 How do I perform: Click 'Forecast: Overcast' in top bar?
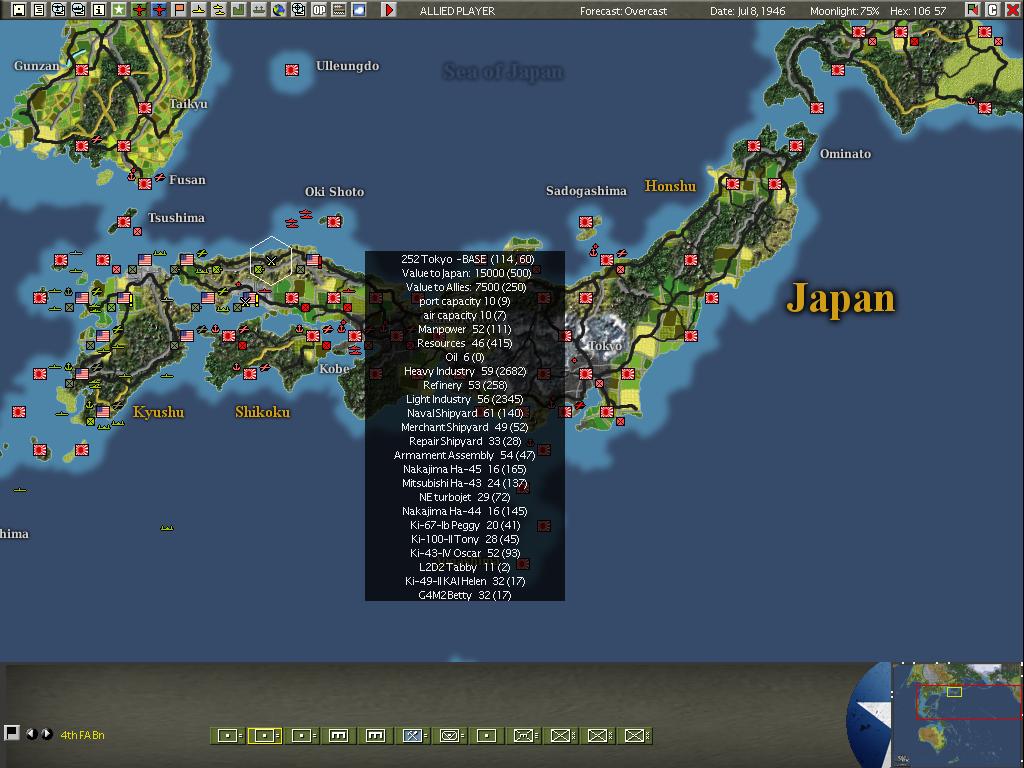coord(624,11)
